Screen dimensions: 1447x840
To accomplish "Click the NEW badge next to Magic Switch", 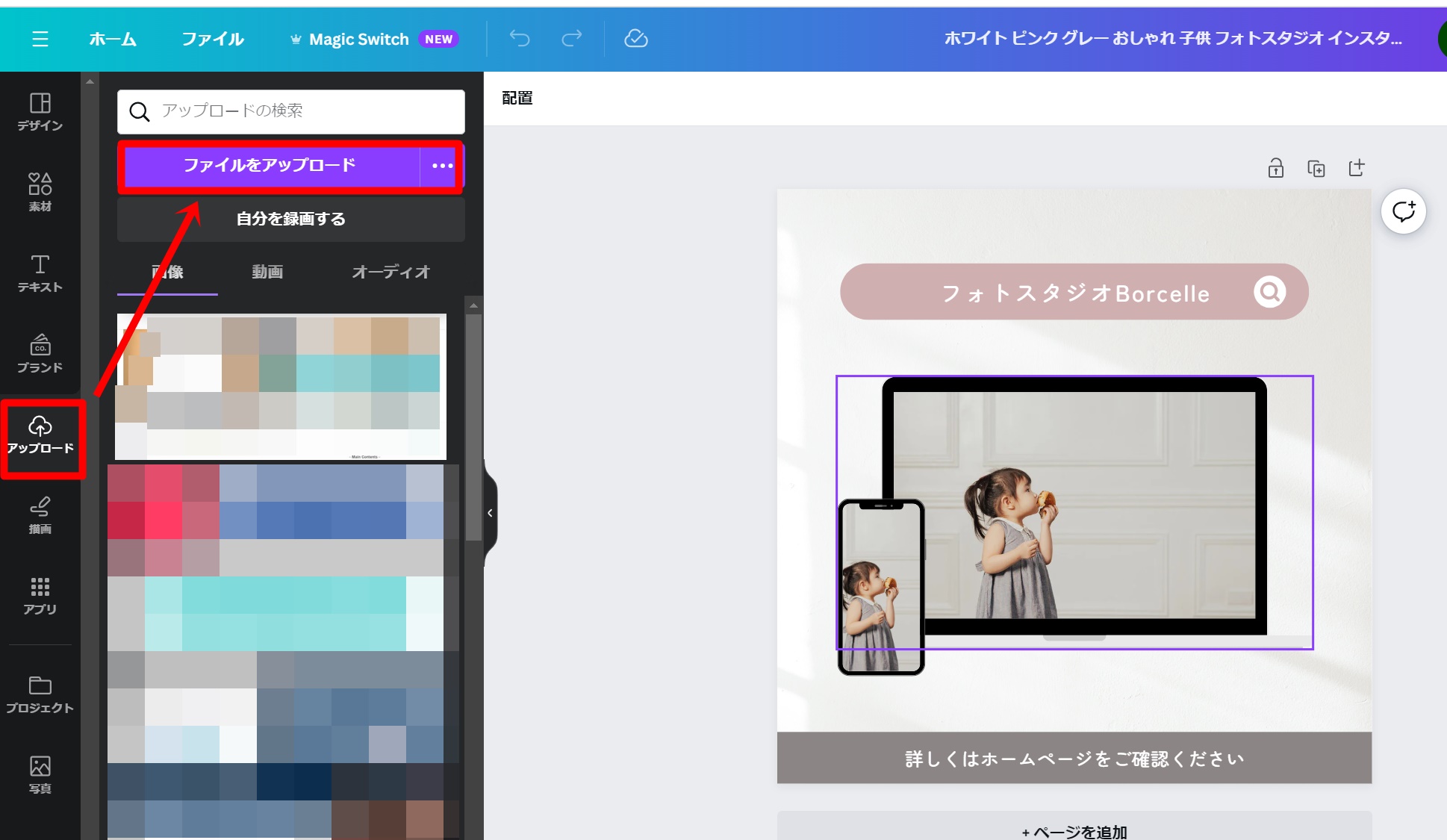I will tap(439, 40).
